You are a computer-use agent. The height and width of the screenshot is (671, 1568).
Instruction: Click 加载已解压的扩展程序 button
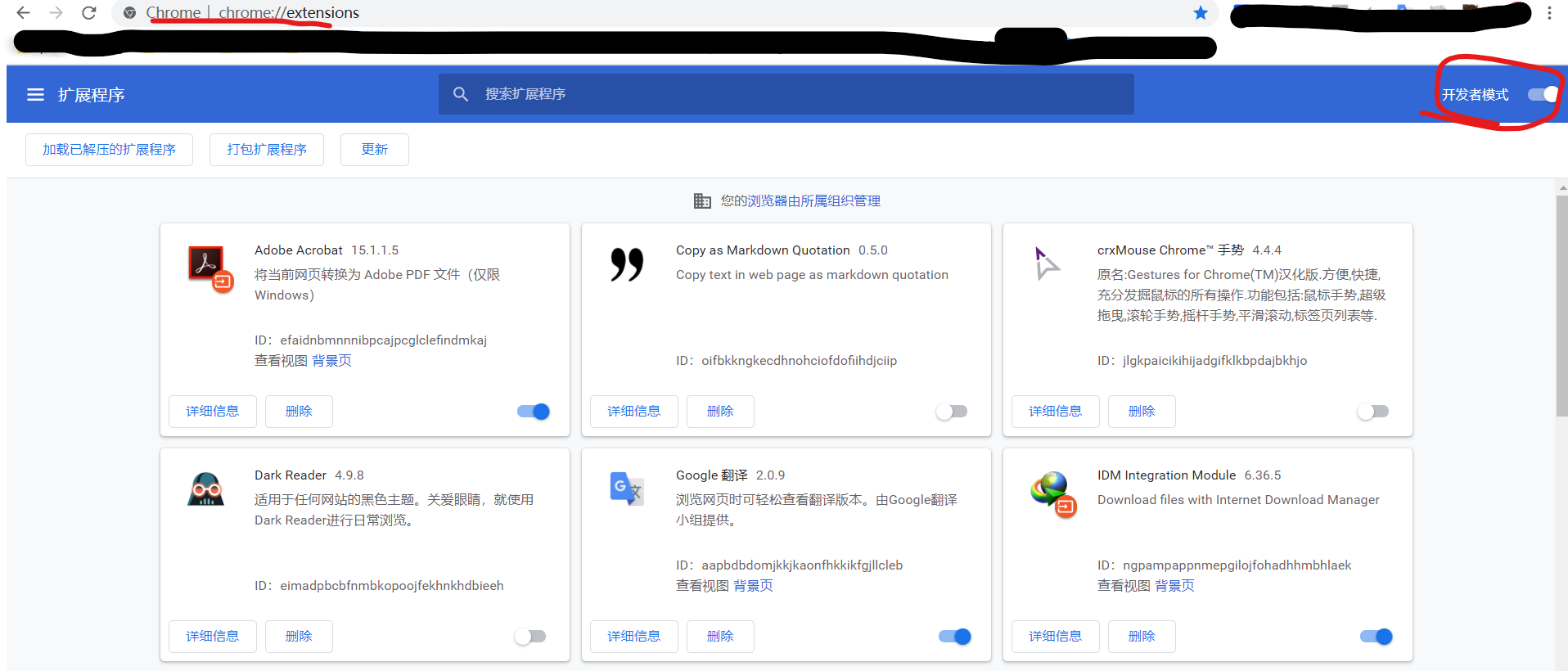click(x=109, y=150)
